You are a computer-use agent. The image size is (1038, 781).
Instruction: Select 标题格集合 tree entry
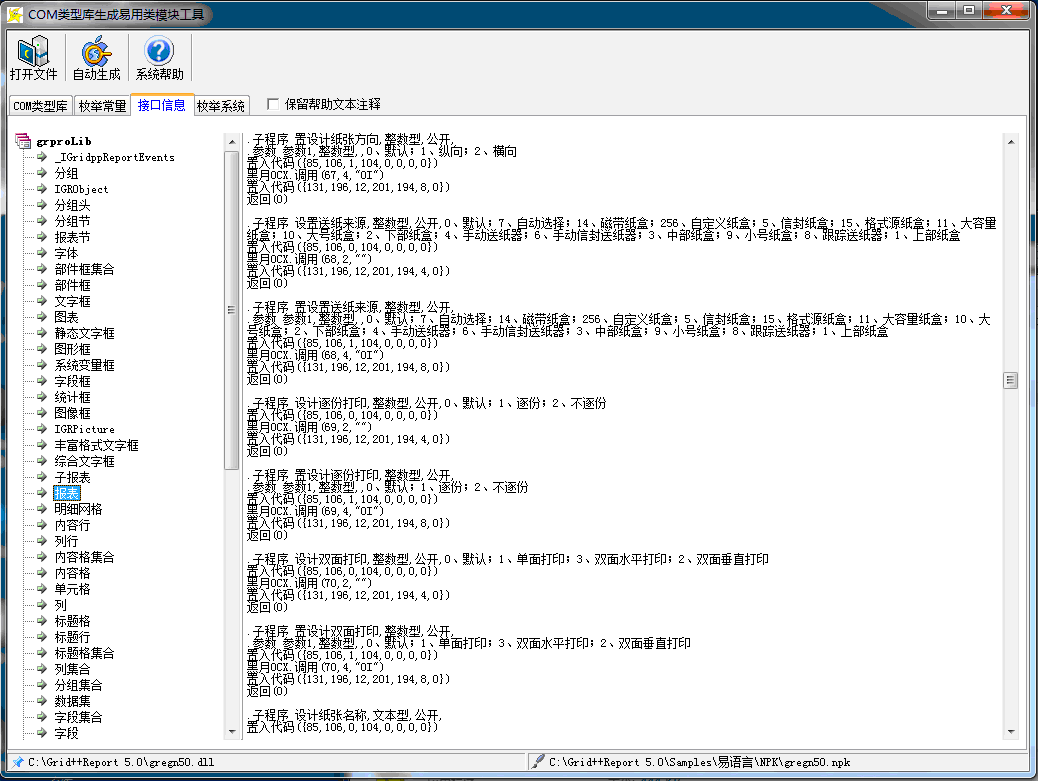click(x=84, y=653)
